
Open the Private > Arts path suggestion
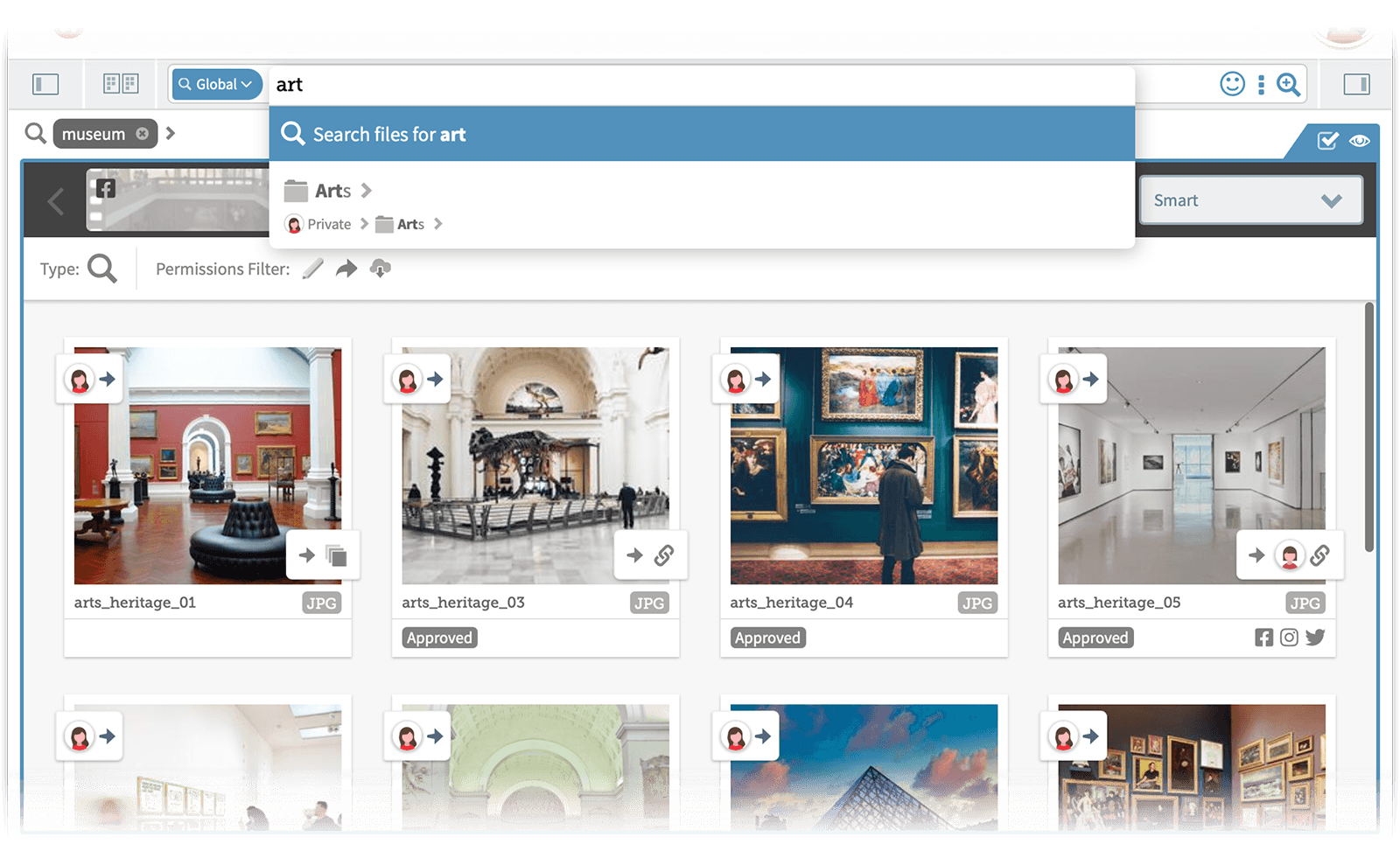354,224
